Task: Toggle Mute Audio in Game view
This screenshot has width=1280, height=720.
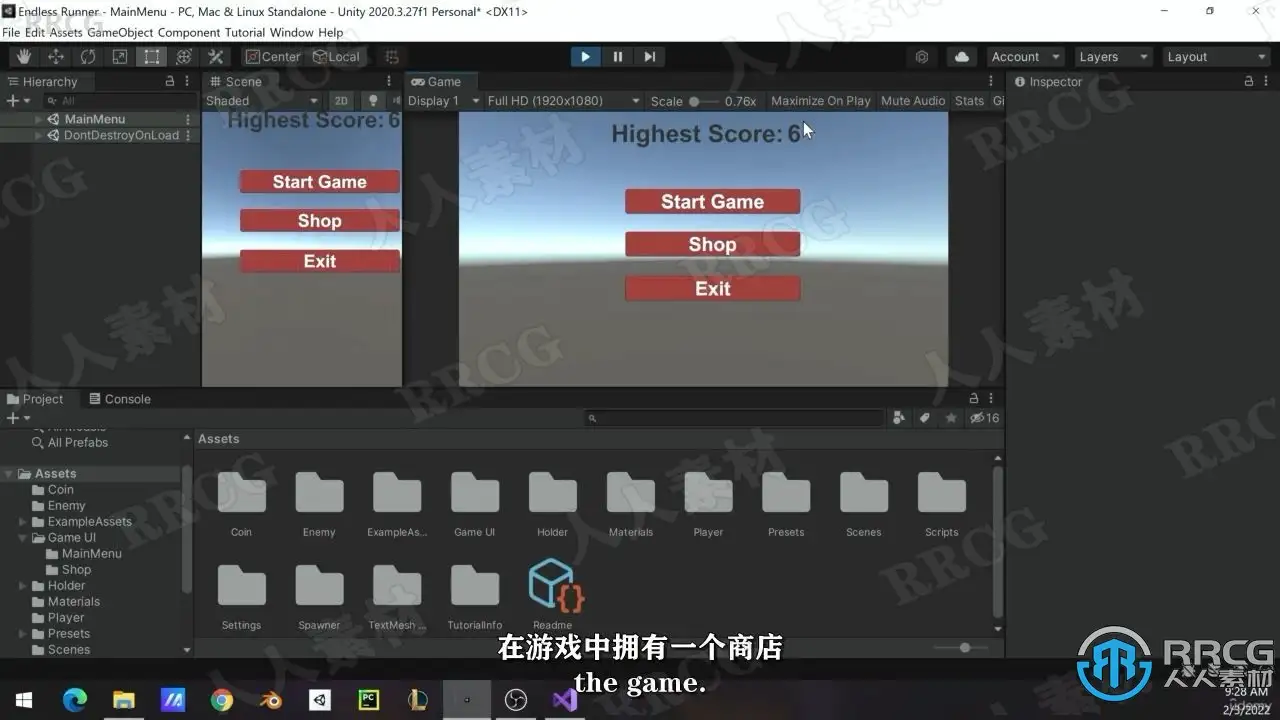Action: point(913,101)
